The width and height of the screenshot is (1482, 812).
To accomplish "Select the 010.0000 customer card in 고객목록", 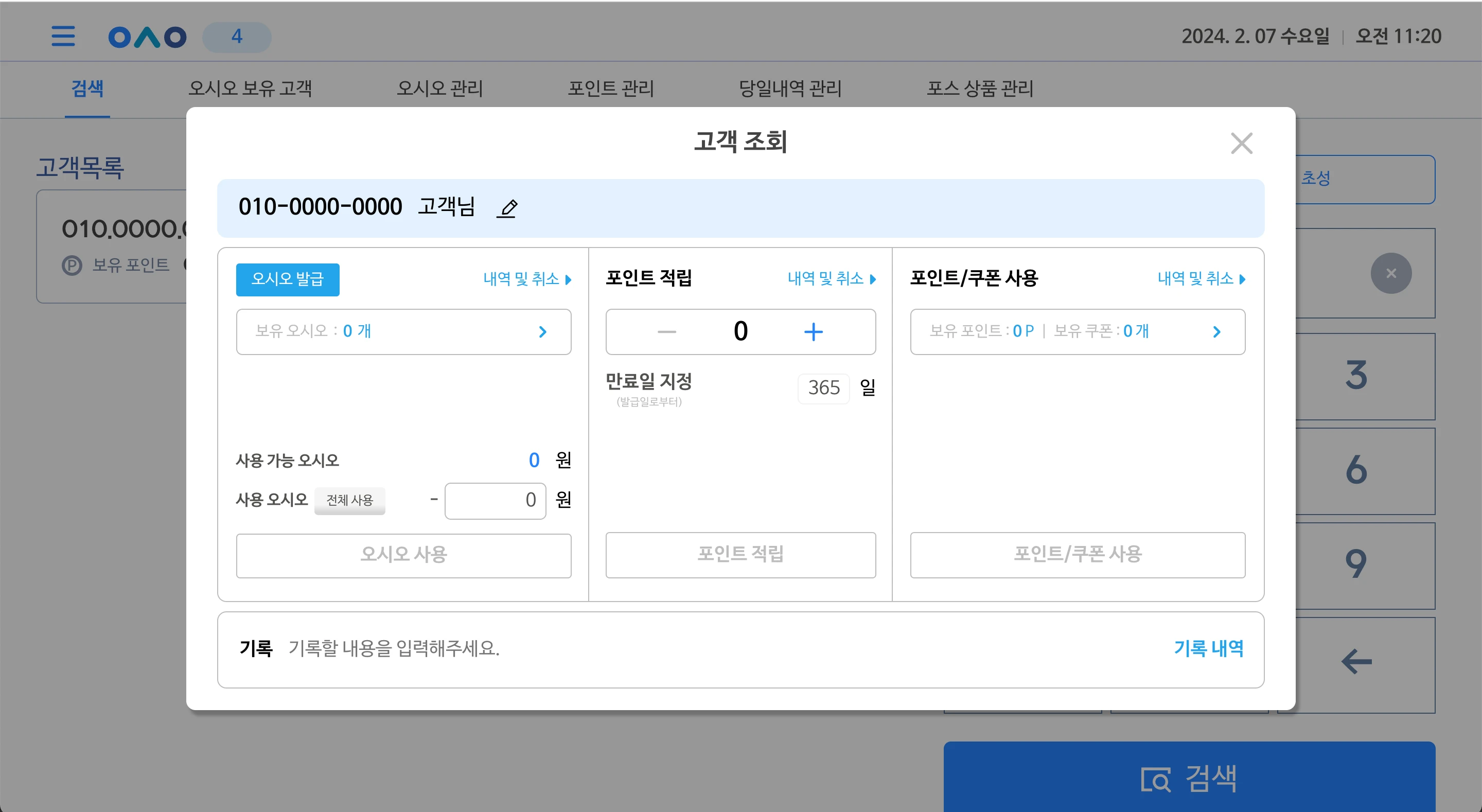I will [x=112, y=246].
